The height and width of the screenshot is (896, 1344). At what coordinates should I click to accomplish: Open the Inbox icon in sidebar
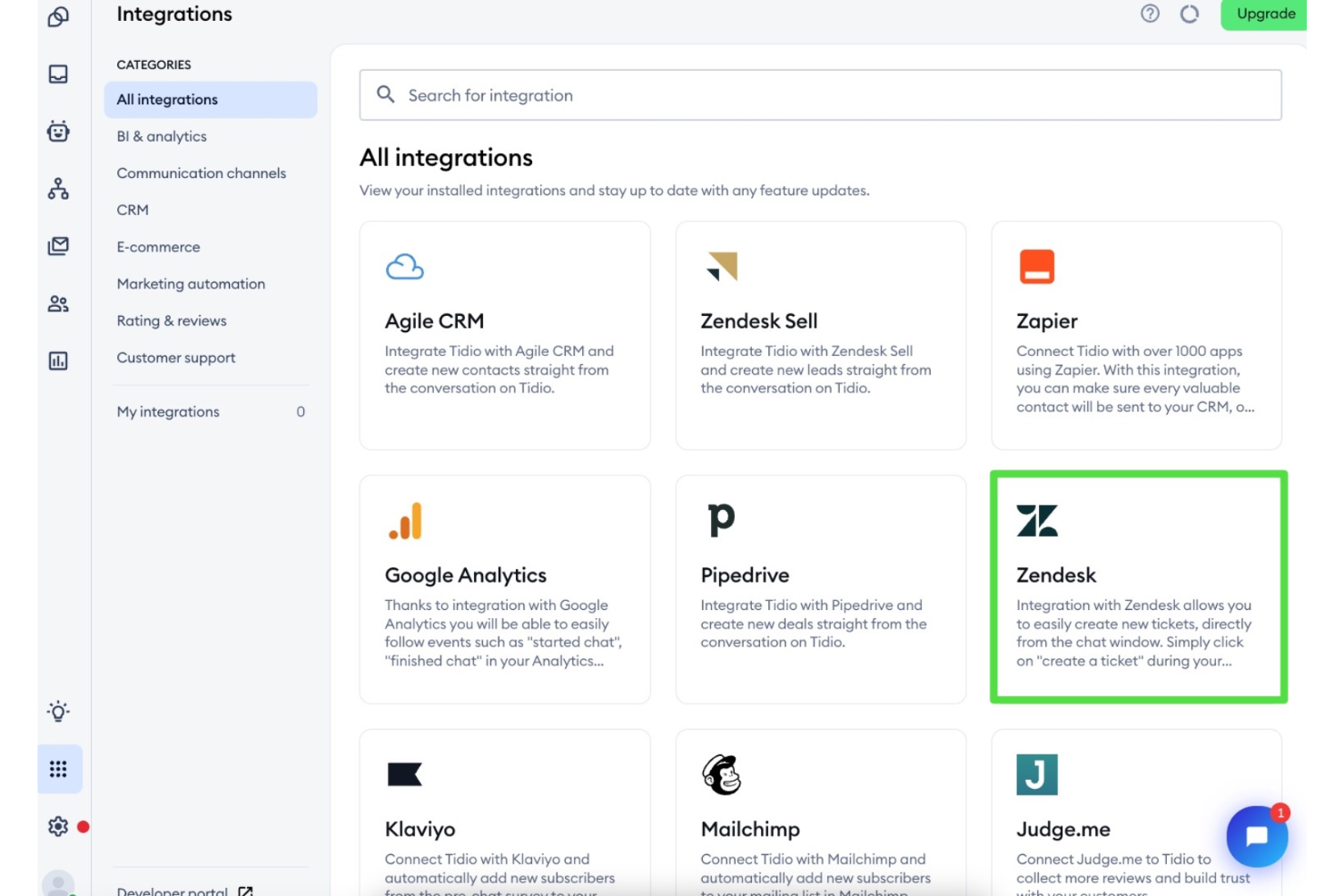click(58, 74)
